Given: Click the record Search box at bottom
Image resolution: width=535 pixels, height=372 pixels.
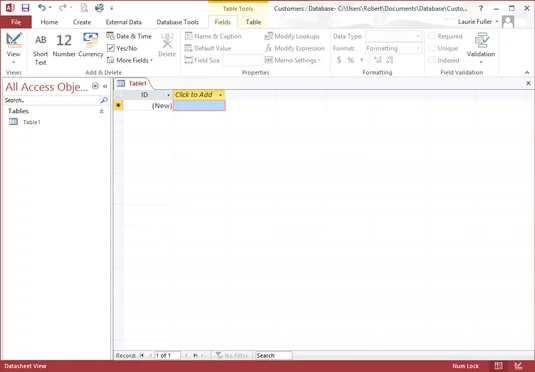Looking at the screenshot, I should pyautogui.click(x=274, y=355).
